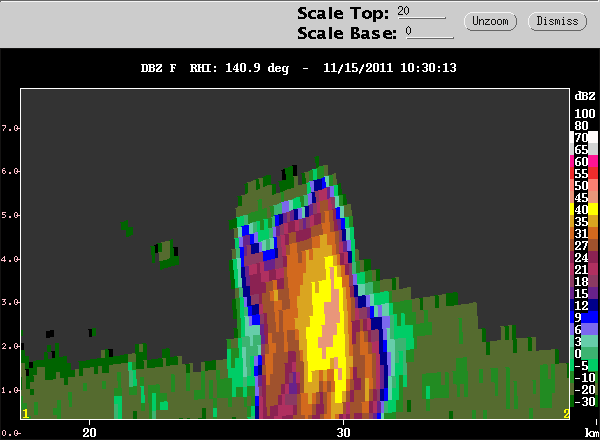Click the Unzoom button
The width and height of the screenshot is (600, 440).
point(490,21)
